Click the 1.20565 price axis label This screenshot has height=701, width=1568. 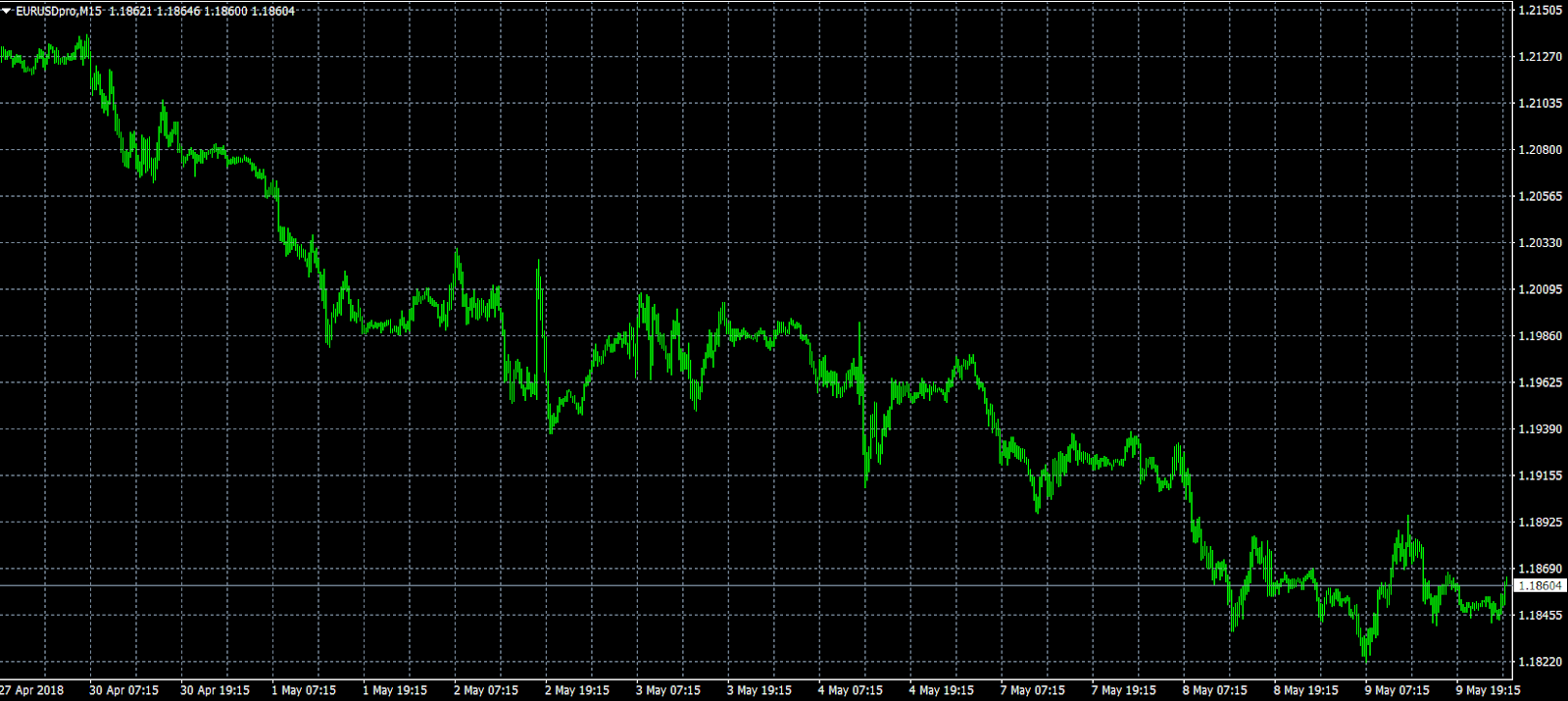(1540, 196)
